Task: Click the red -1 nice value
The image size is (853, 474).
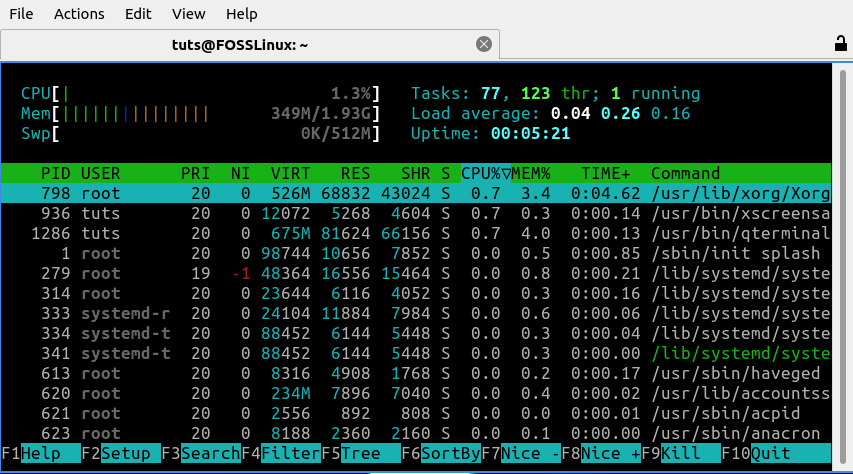Action: coord(241,273)
